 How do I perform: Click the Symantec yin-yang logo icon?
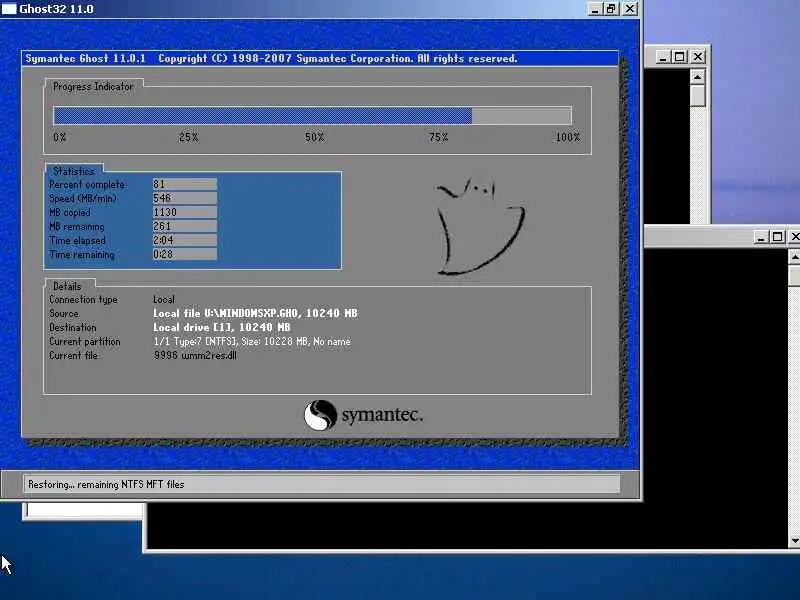tap(320, 415)
